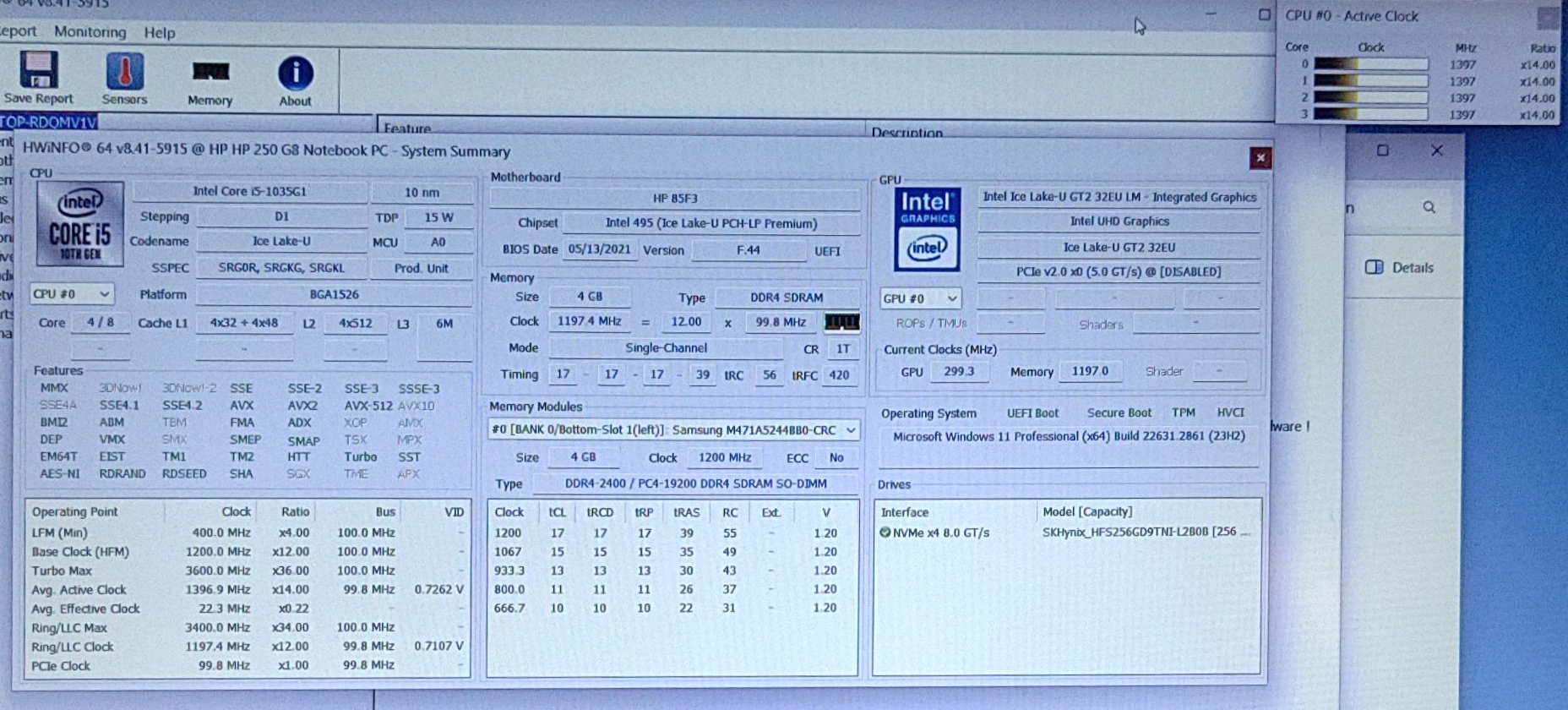Open the Sensors thermometer icon
The image size is (1568, 710).
point(124,72)
